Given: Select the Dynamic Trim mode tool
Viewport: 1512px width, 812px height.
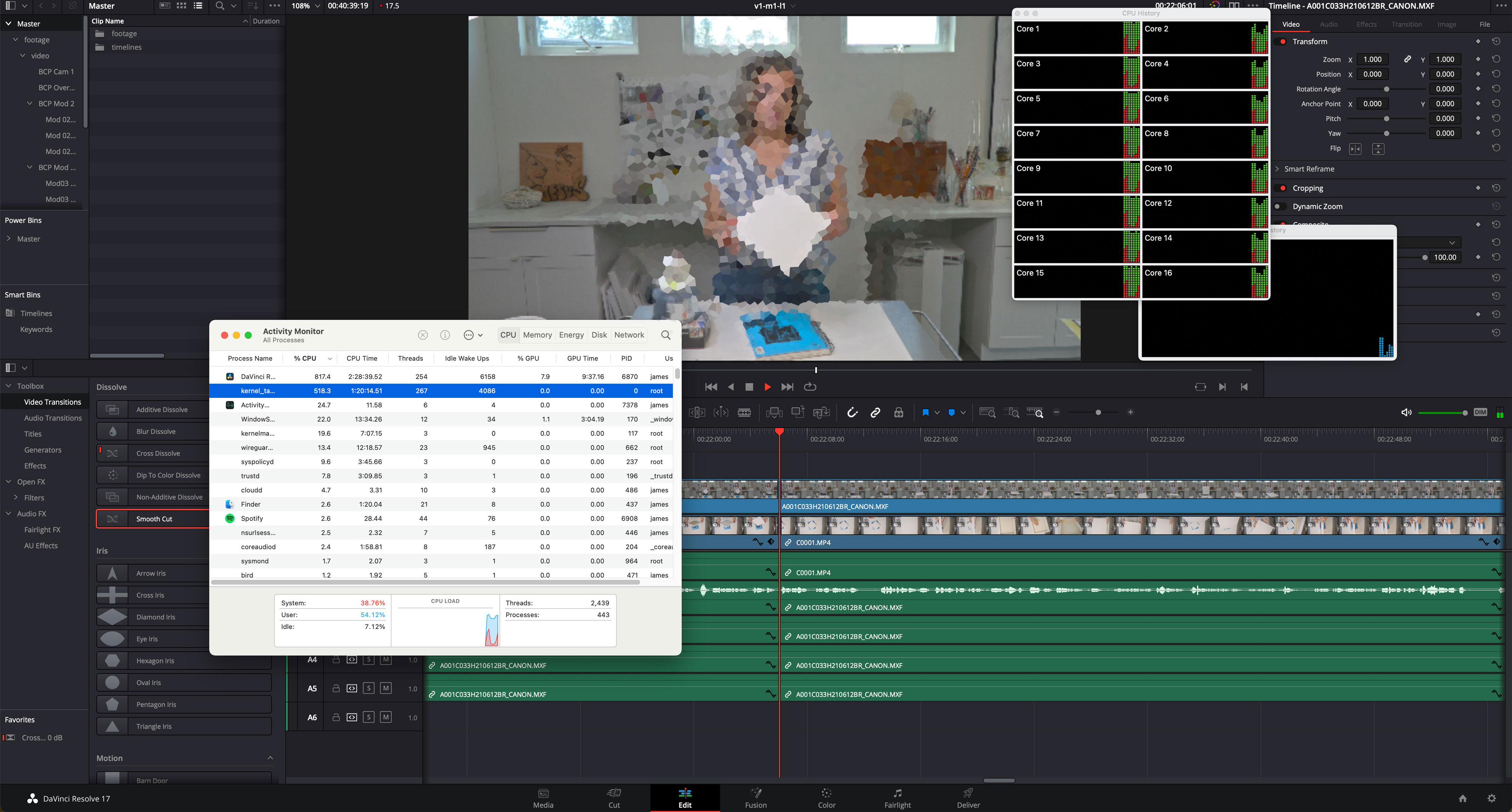Looking at the screenshot, I should 721,412.
